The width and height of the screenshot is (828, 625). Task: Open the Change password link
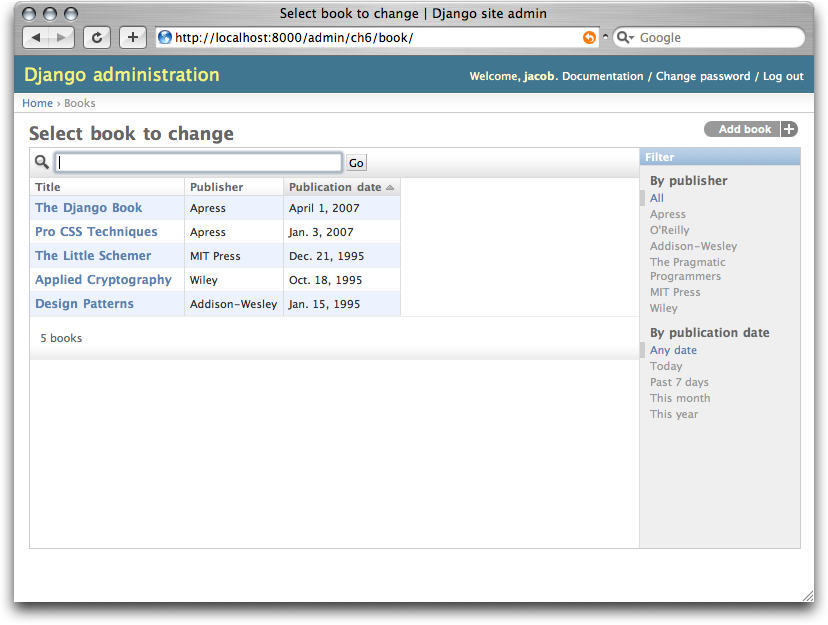coord(703,76)
